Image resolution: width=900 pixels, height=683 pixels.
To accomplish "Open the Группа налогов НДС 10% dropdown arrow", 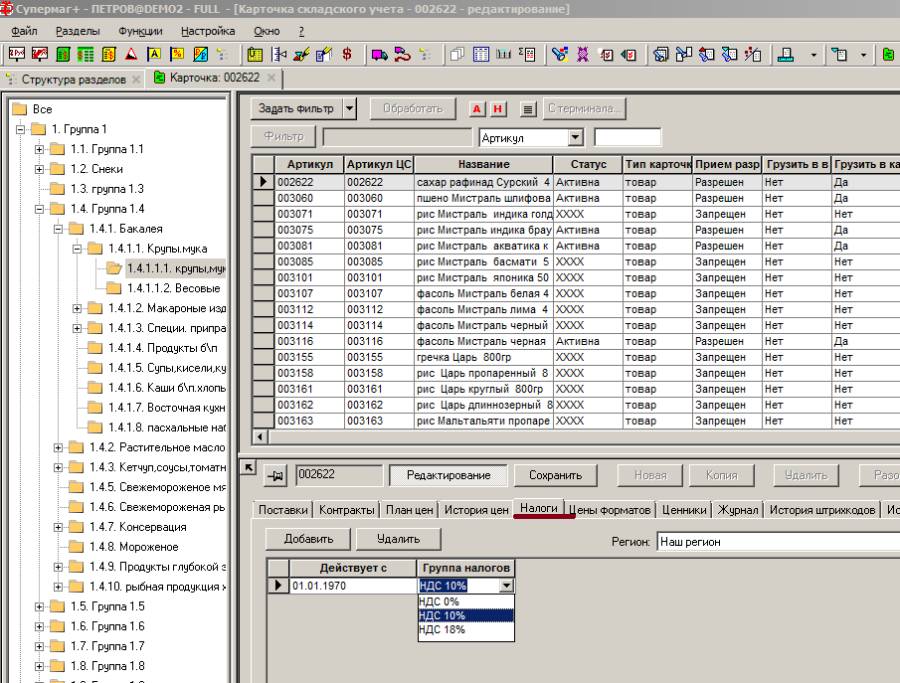I will pos(506,586).
